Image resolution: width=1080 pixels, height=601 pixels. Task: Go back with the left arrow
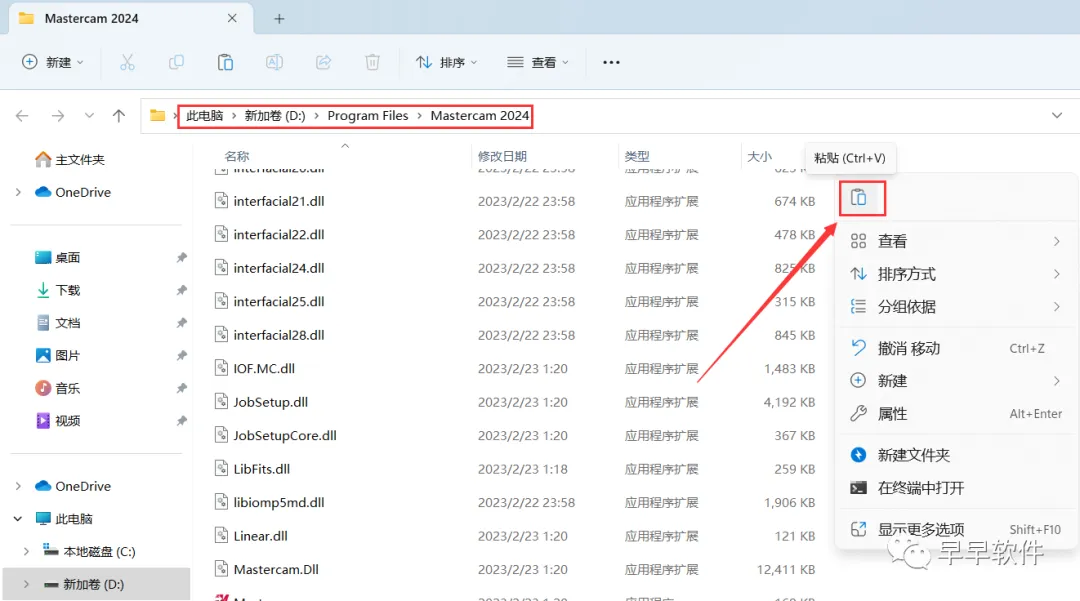click(x=22, y=116)
